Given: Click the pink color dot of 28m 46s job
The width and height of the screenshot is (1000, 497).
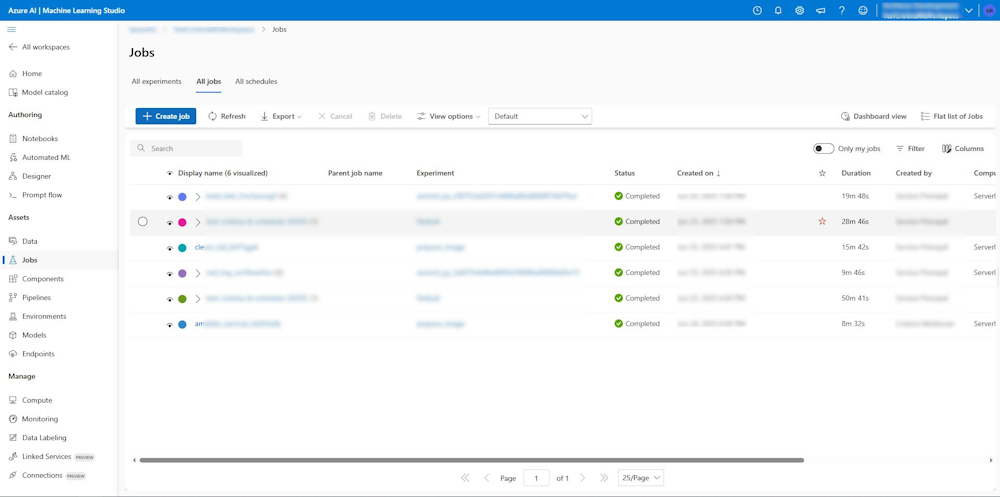Looking at the screenshot, I should coord(182,222).
